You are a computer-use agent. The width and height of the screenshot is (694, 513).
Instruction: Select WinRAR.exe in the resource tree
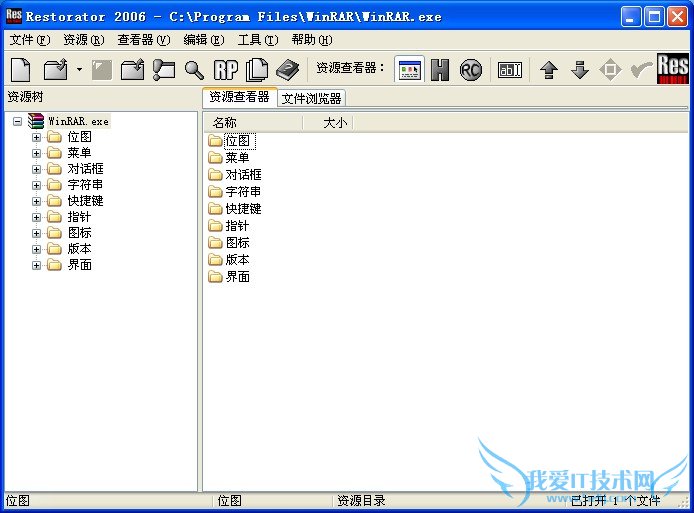pyautogui.click(x=78, y=121)
